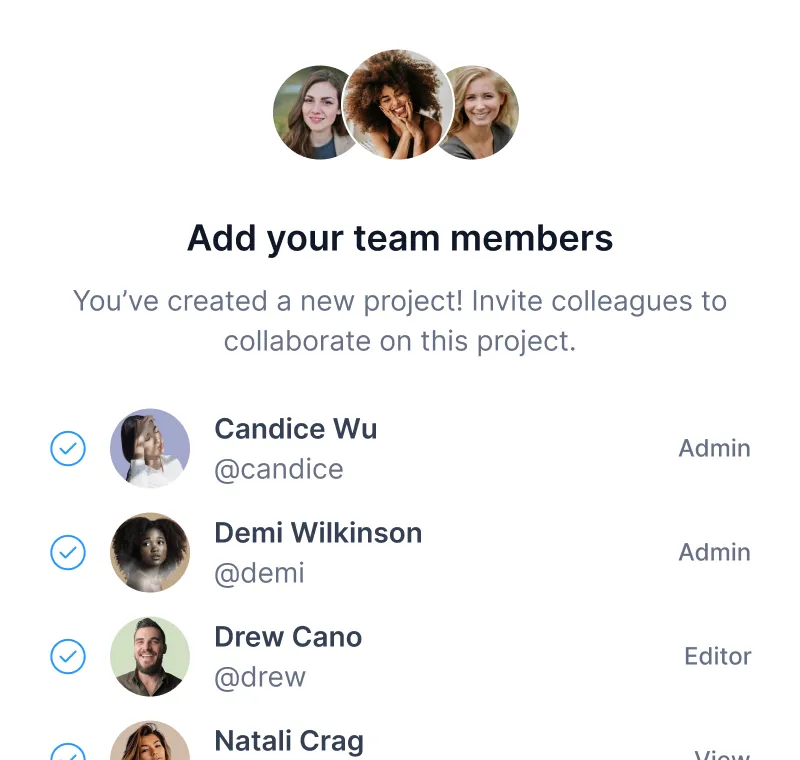This screenshot has width=800, height=760.
Task: Toggle the partially visible Natali Crag checkbox
Action: click(x=68, y=754)
